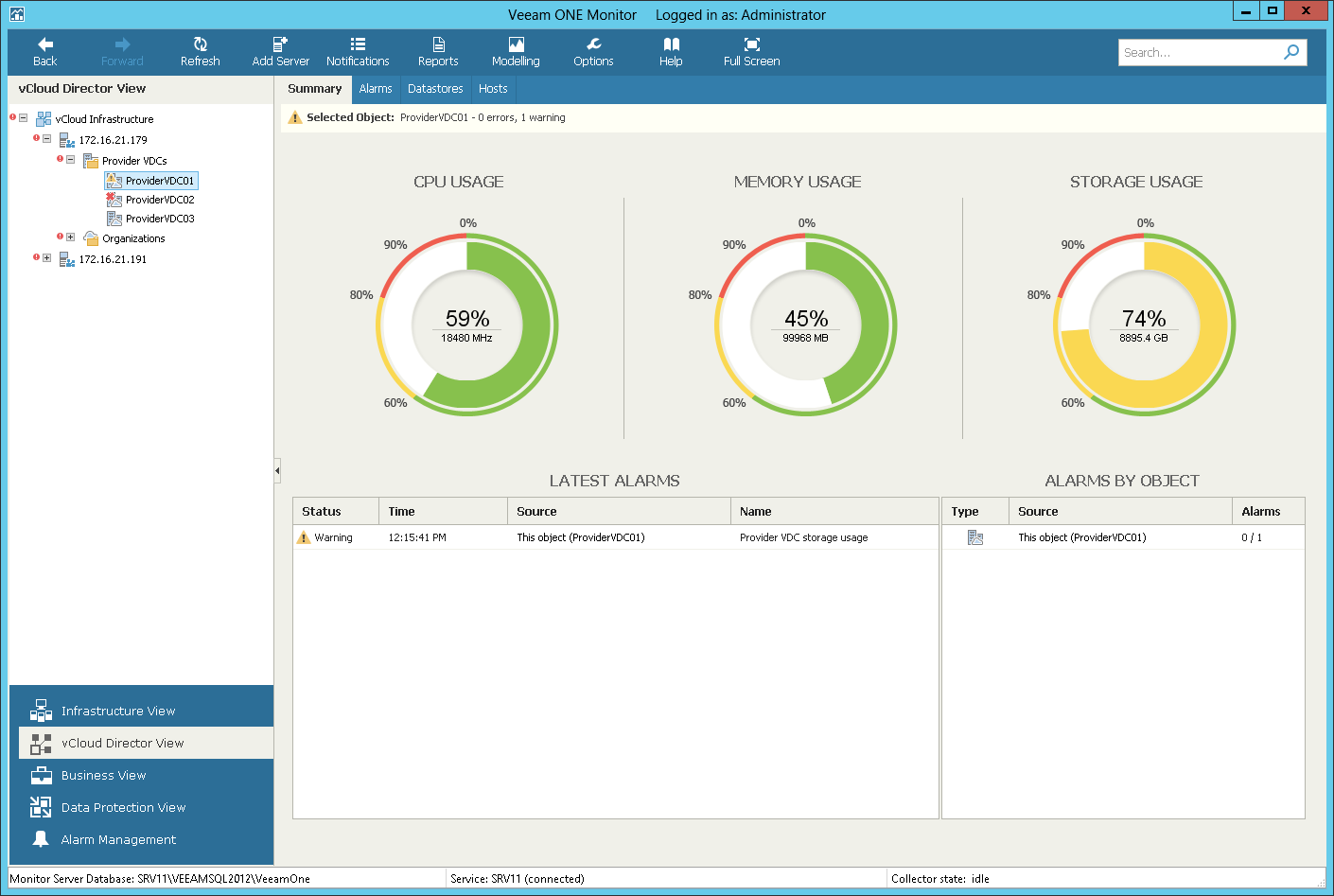Select ProviderVDC01 in the tree
The height and width of the screenshot is (896, 1334).
pos(151,181)
